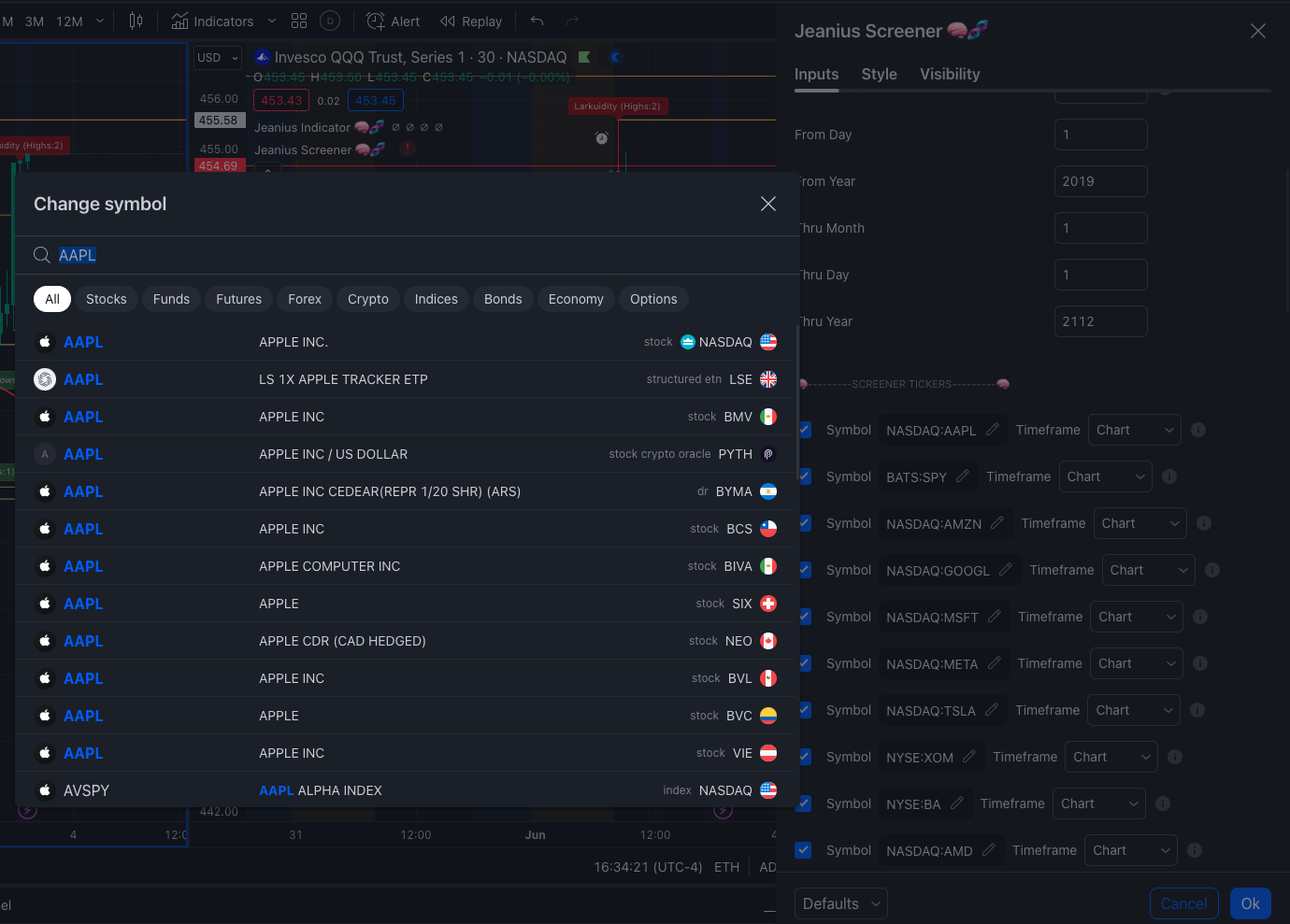Switch to the Style tab

click(879, 74)
